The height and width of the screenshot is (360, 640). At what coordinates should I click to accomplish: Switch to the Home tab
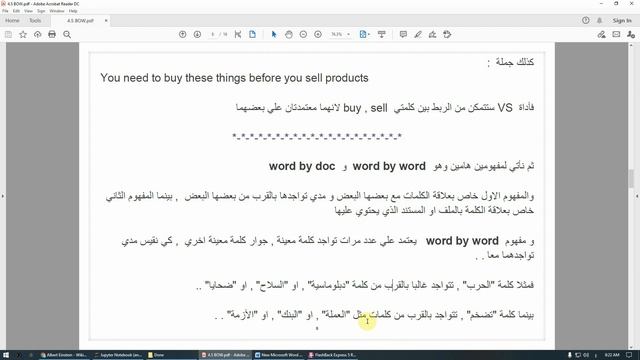click(12, 20)
